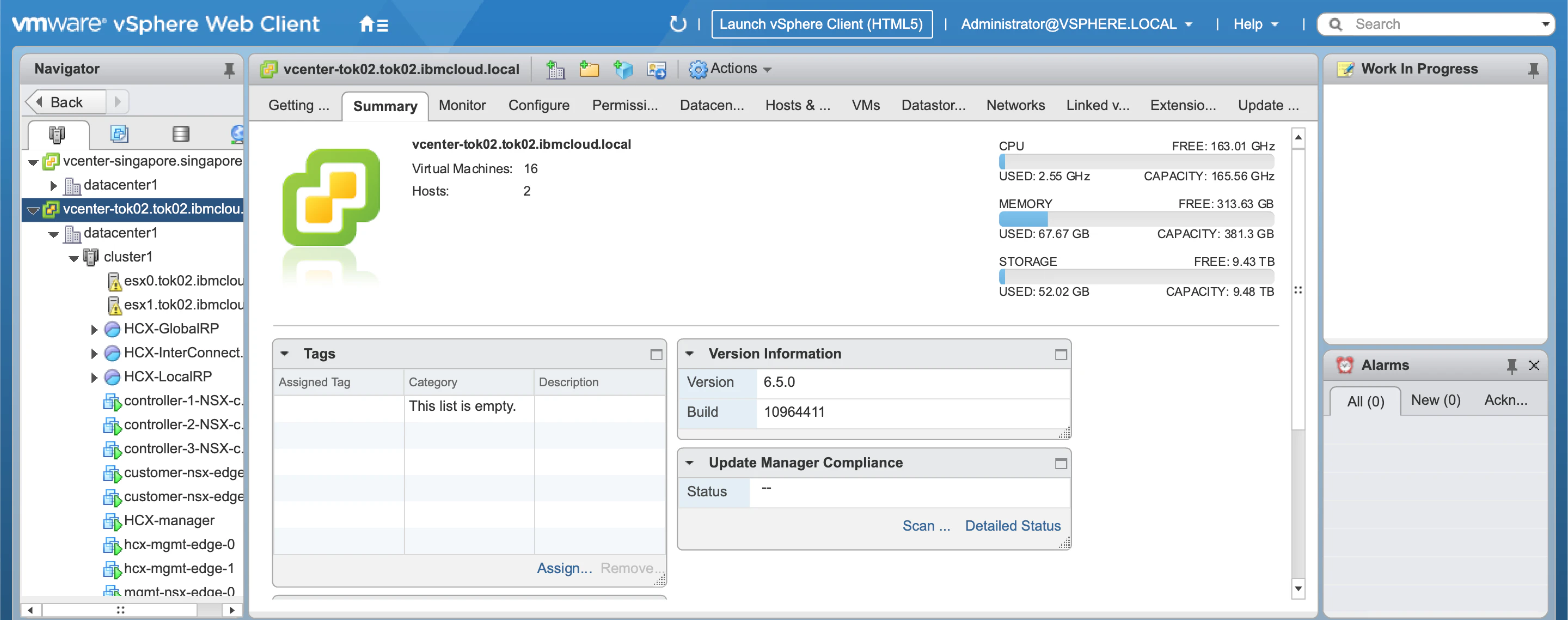Open the Networks tab

(1015, 105)
